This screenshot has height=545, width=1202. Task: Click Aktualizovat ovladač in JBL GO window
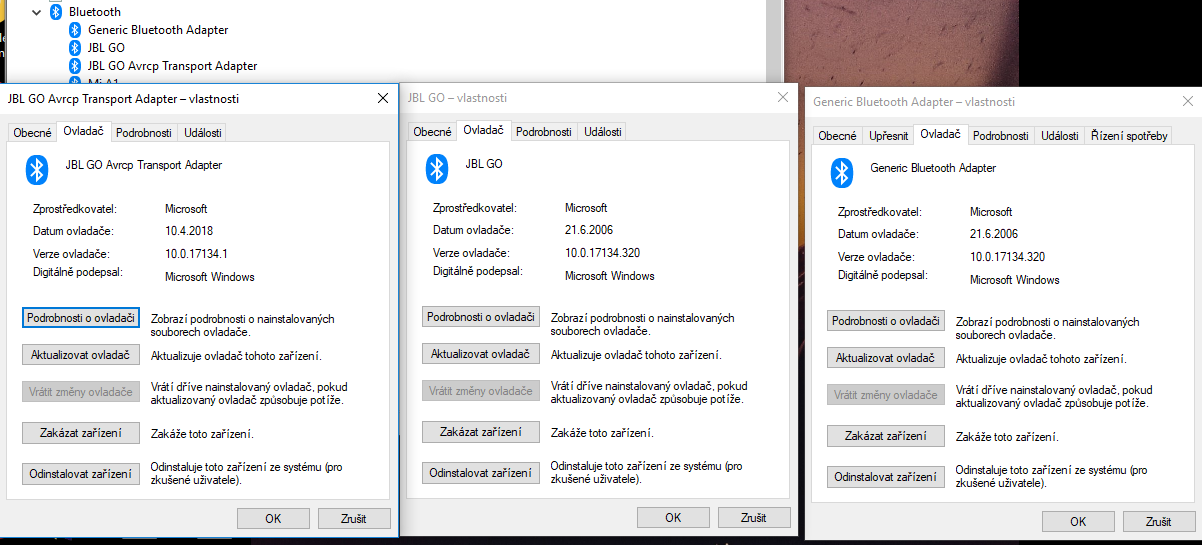click(x=481, y=354)
